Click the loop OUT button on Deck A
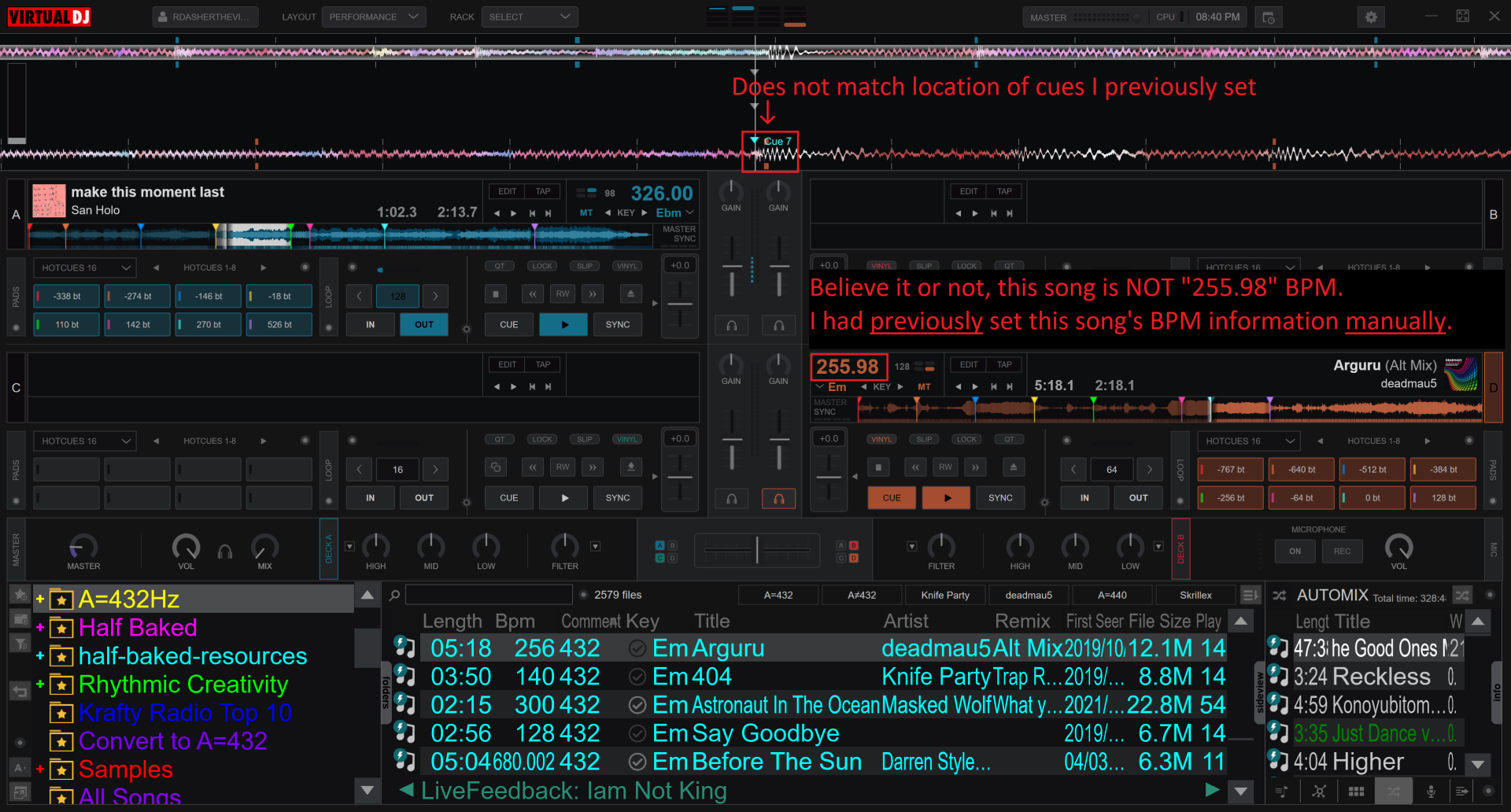The width and height of the screenshot is (1511, 812). pos(424,324)
